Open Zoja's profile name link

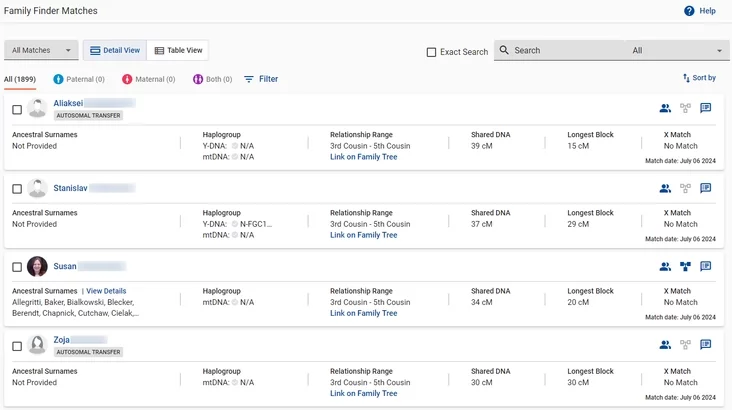tap(61, 340)
